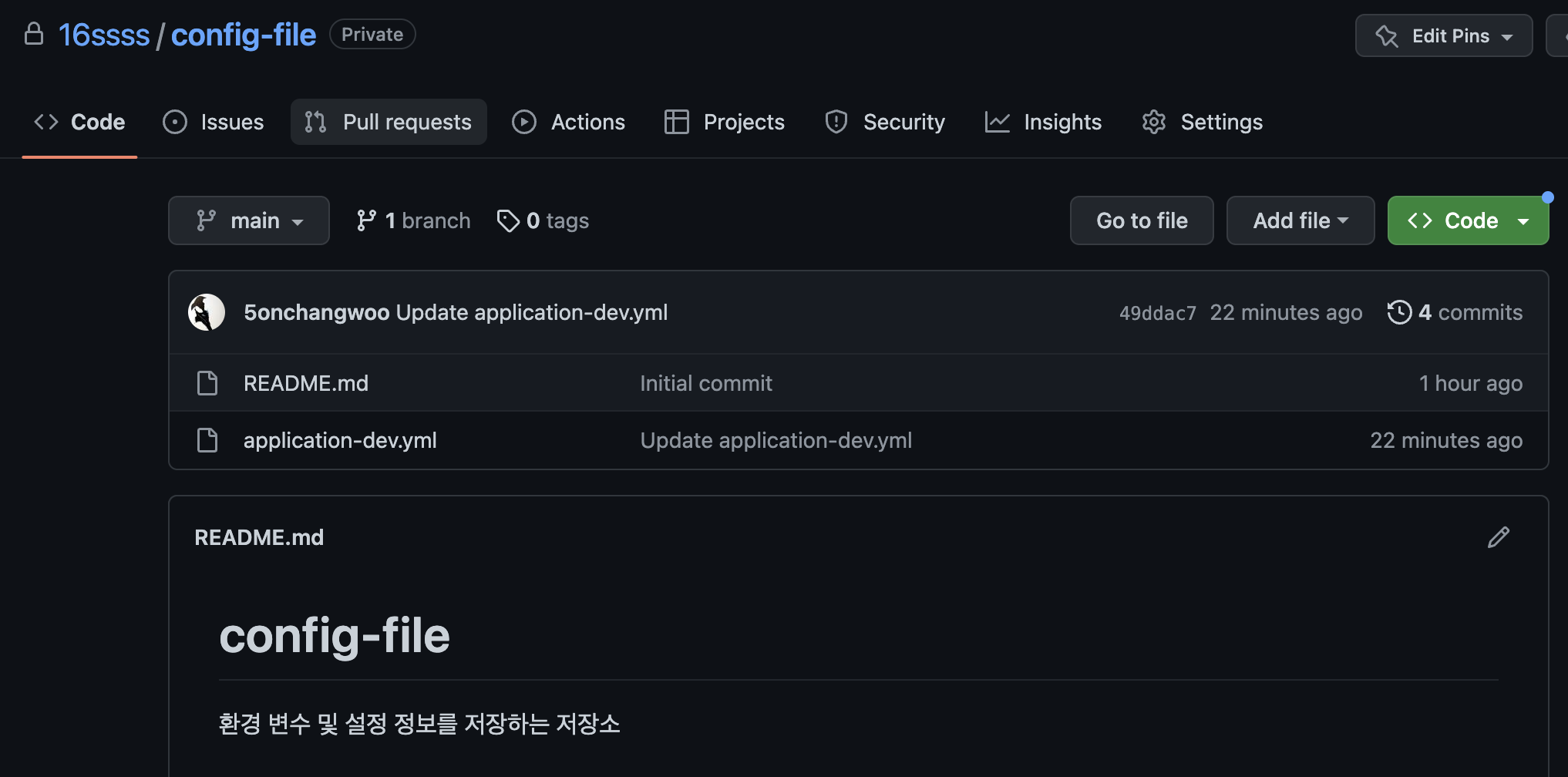Viewport: 1568px width, 777px height.
Task: Click the Private visibility badge
Action: point(372,35)
